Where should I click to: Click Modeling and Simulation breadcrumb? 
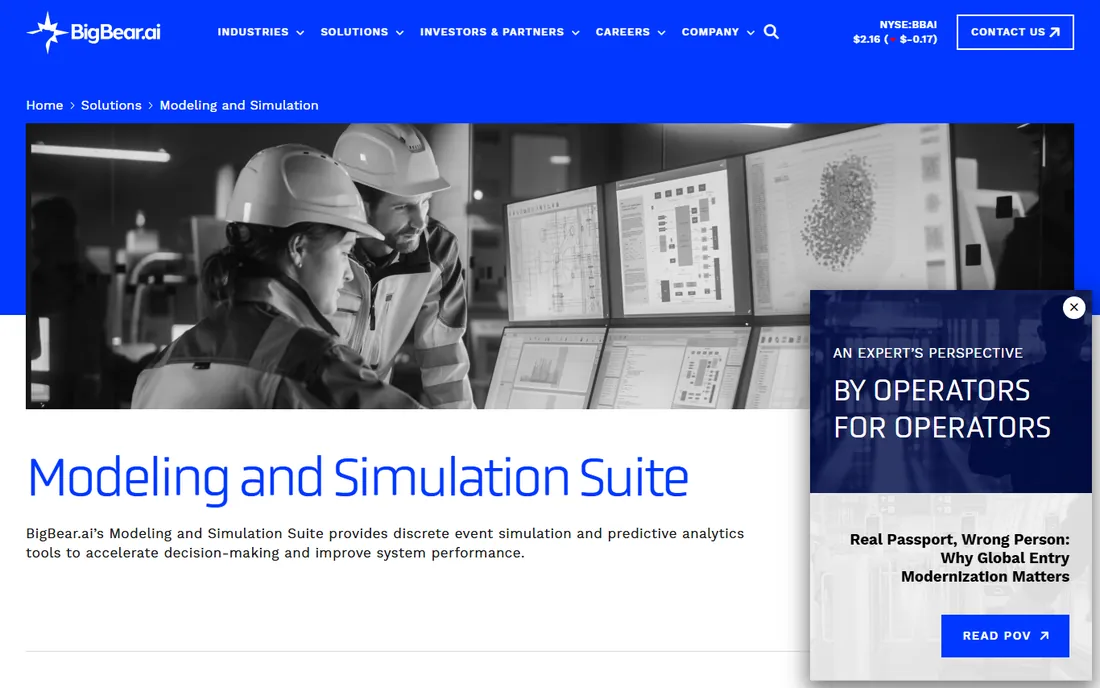tap(239, 105)
